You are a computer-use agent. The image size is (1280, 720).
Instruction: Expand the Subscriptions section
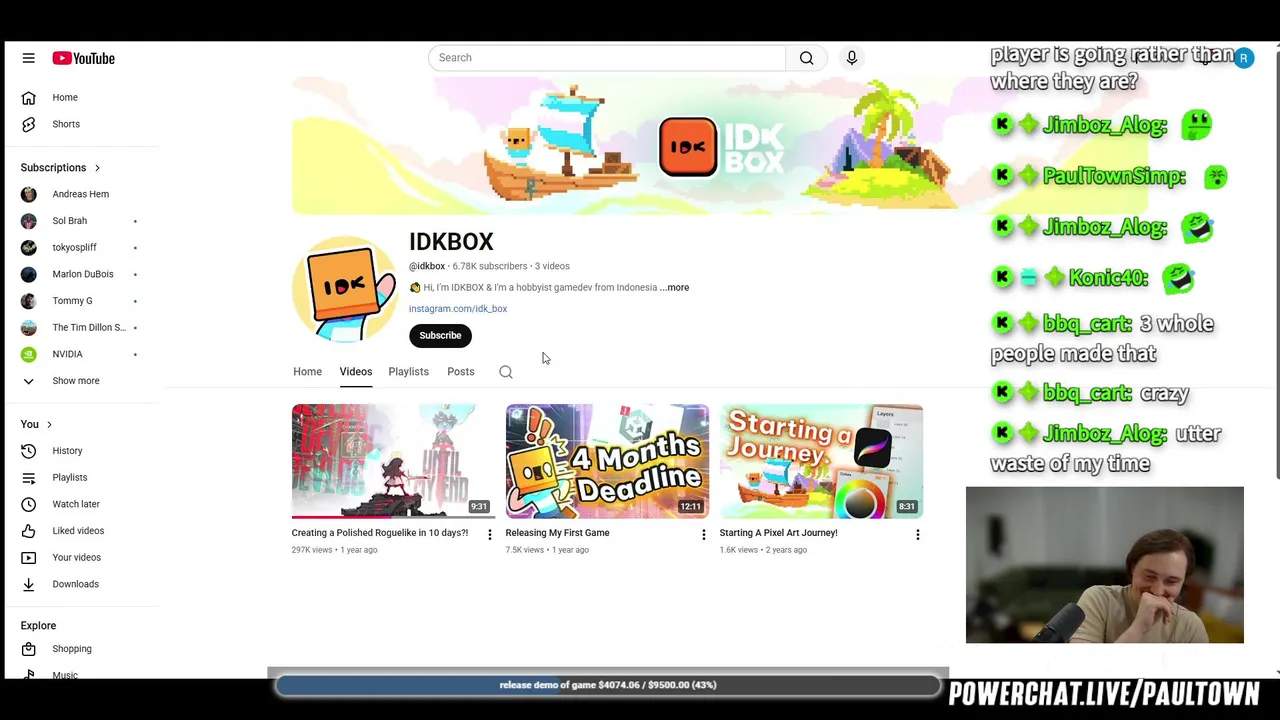[x=60, y=168]
